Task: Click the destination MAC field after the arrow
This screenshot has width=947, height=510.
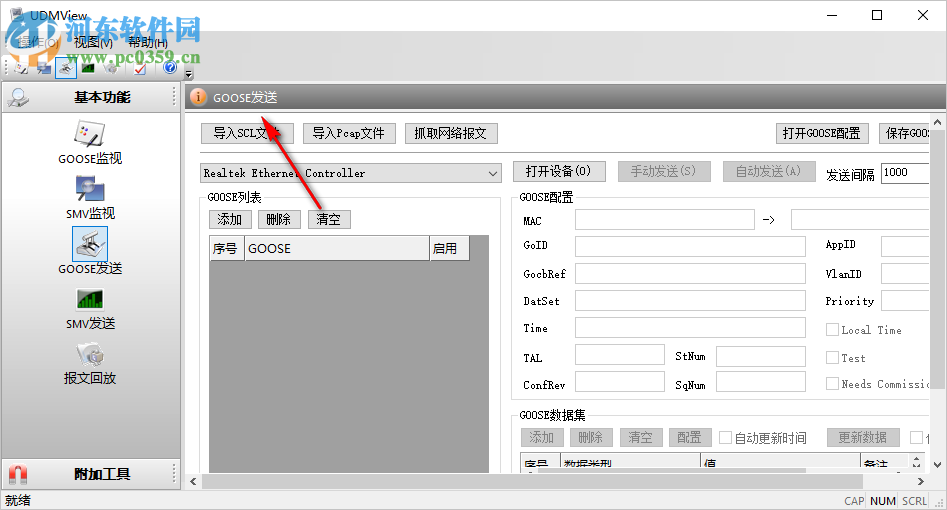Action: click(x=860, y=219)
